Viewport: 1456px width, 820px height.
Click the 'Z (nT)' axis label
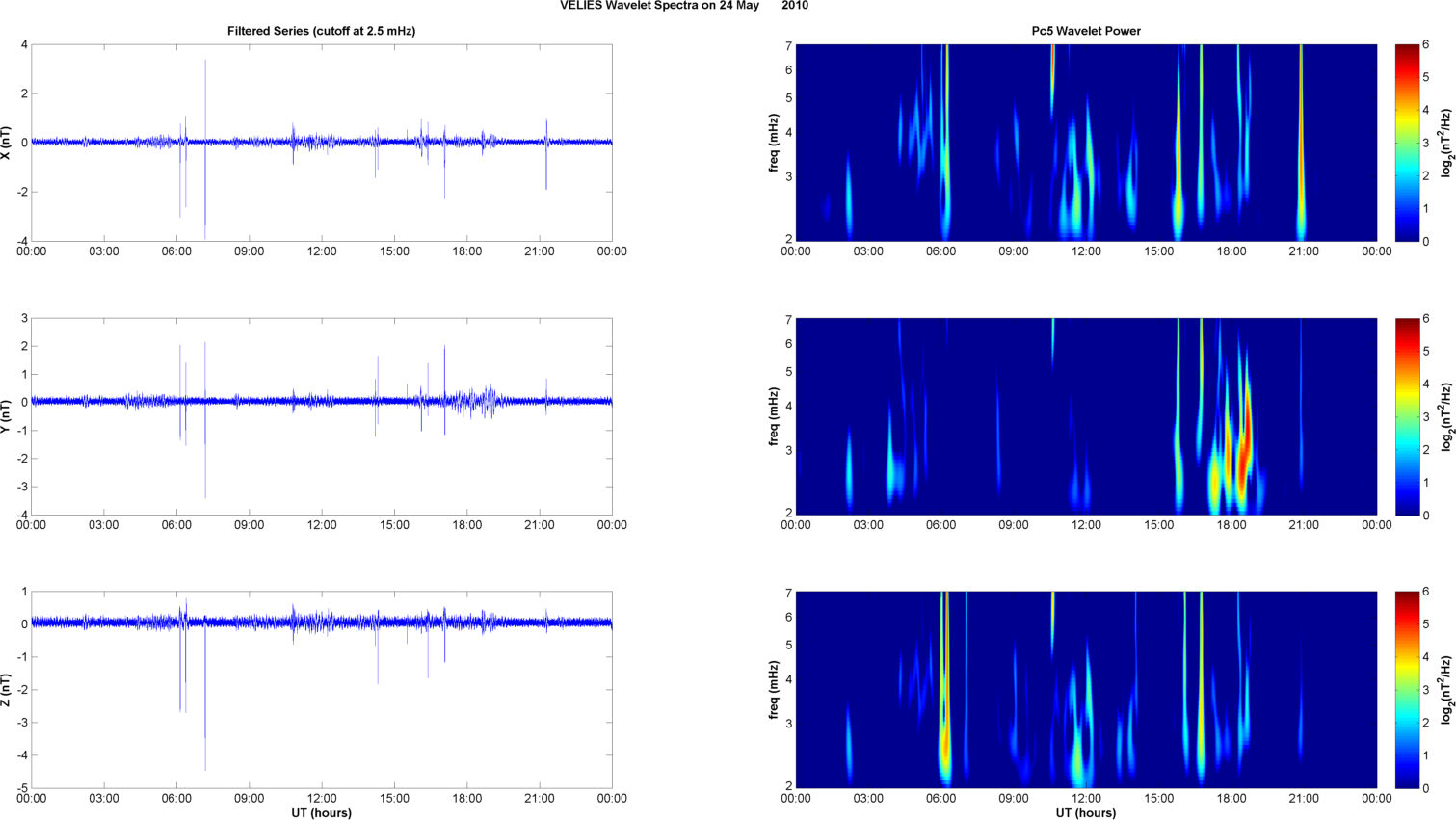(7, 690)
